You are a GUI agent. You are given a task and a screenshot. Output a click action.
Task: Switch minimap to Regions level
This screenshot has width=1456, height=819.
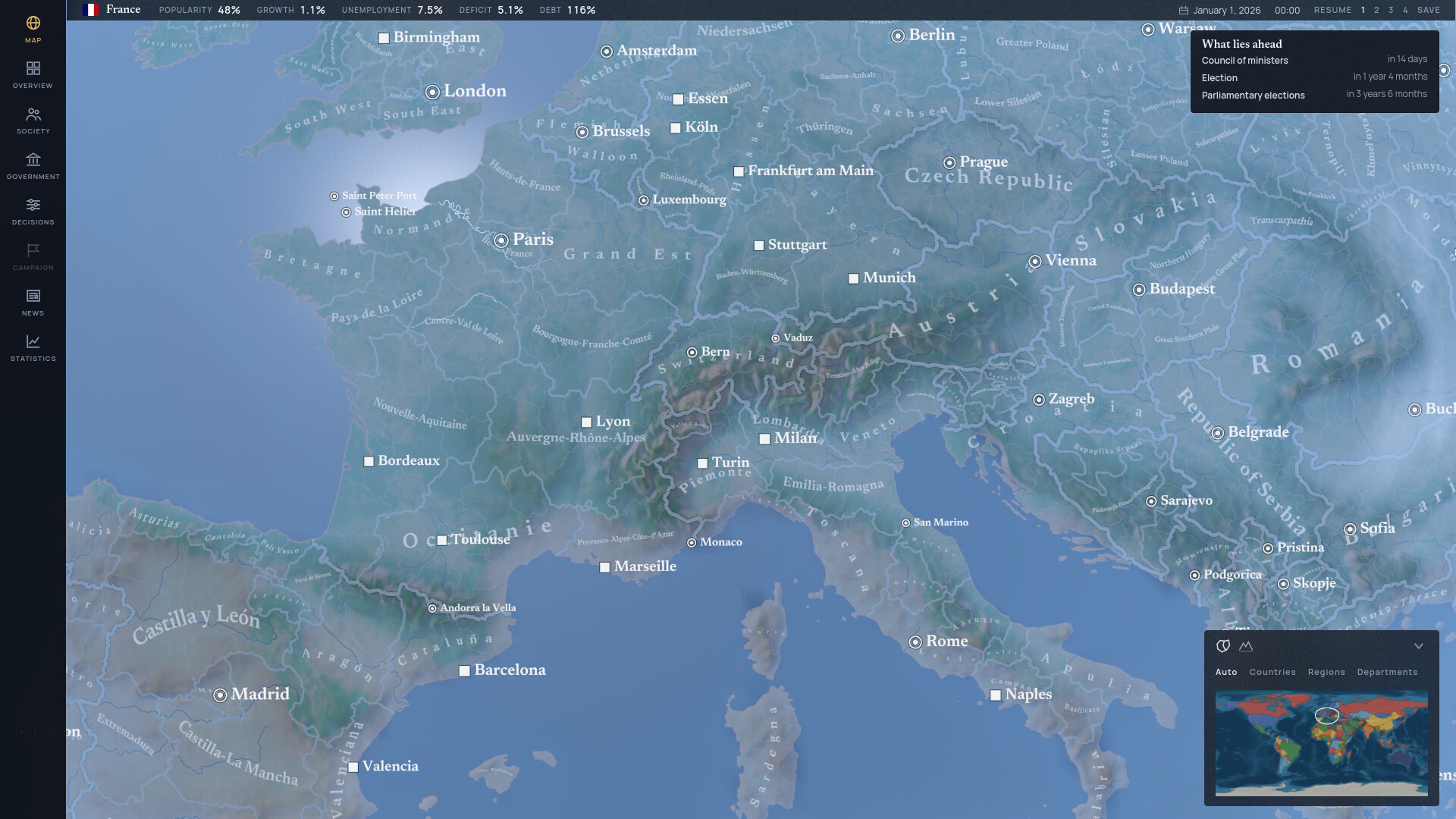point(1326,672)
